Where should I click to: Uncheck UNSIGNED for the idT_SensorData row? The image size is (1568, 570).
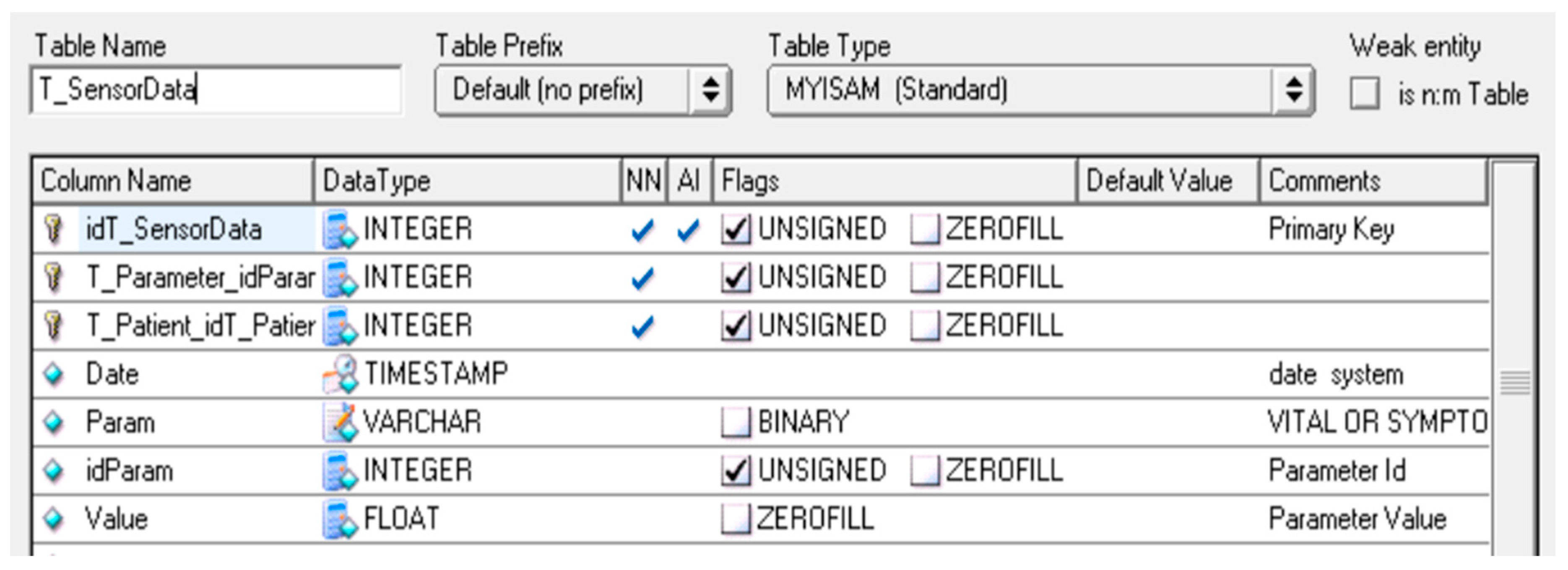[736, 229]
